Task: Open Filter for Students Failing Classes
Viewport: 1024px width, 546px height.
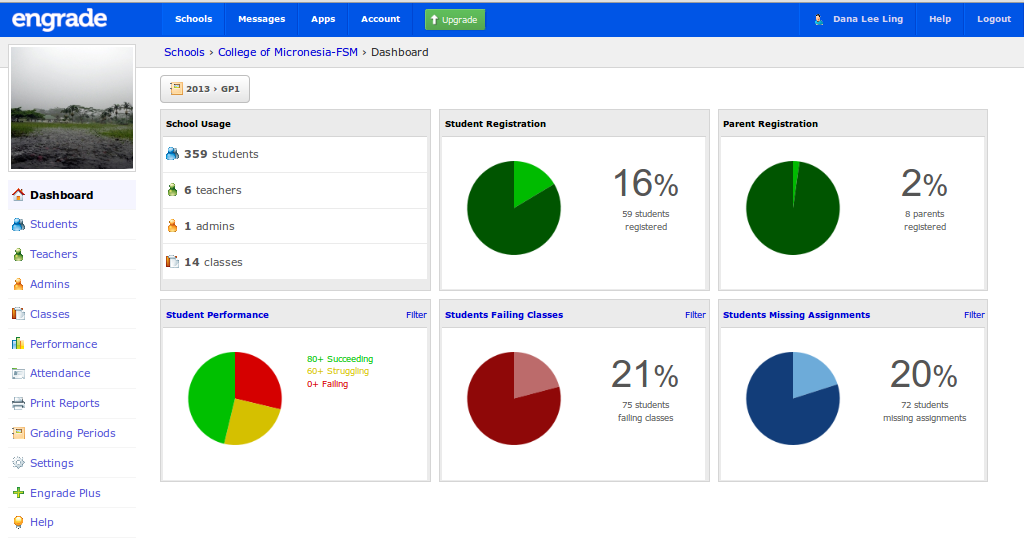Action: point(695,315)
